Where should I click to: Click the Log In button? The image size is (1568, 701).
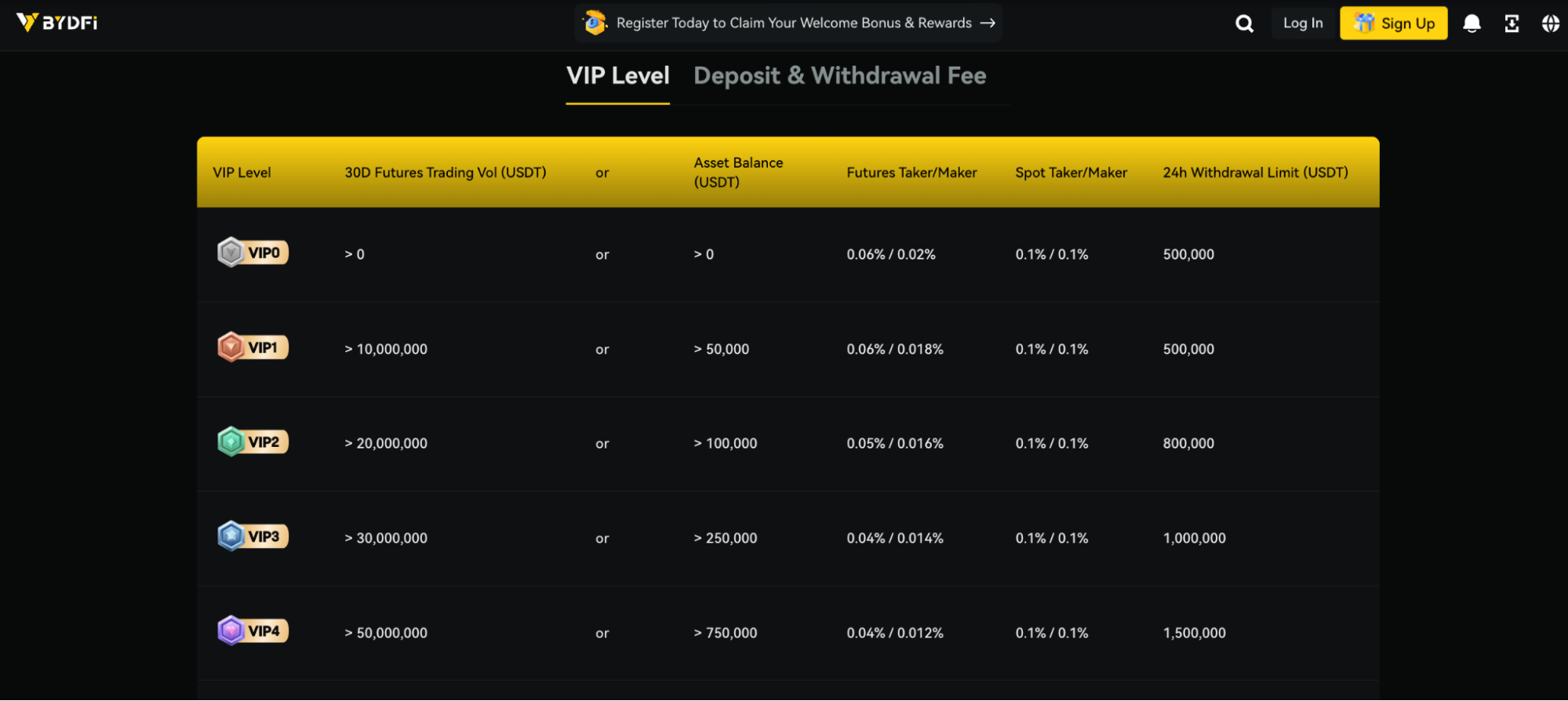1303,24
